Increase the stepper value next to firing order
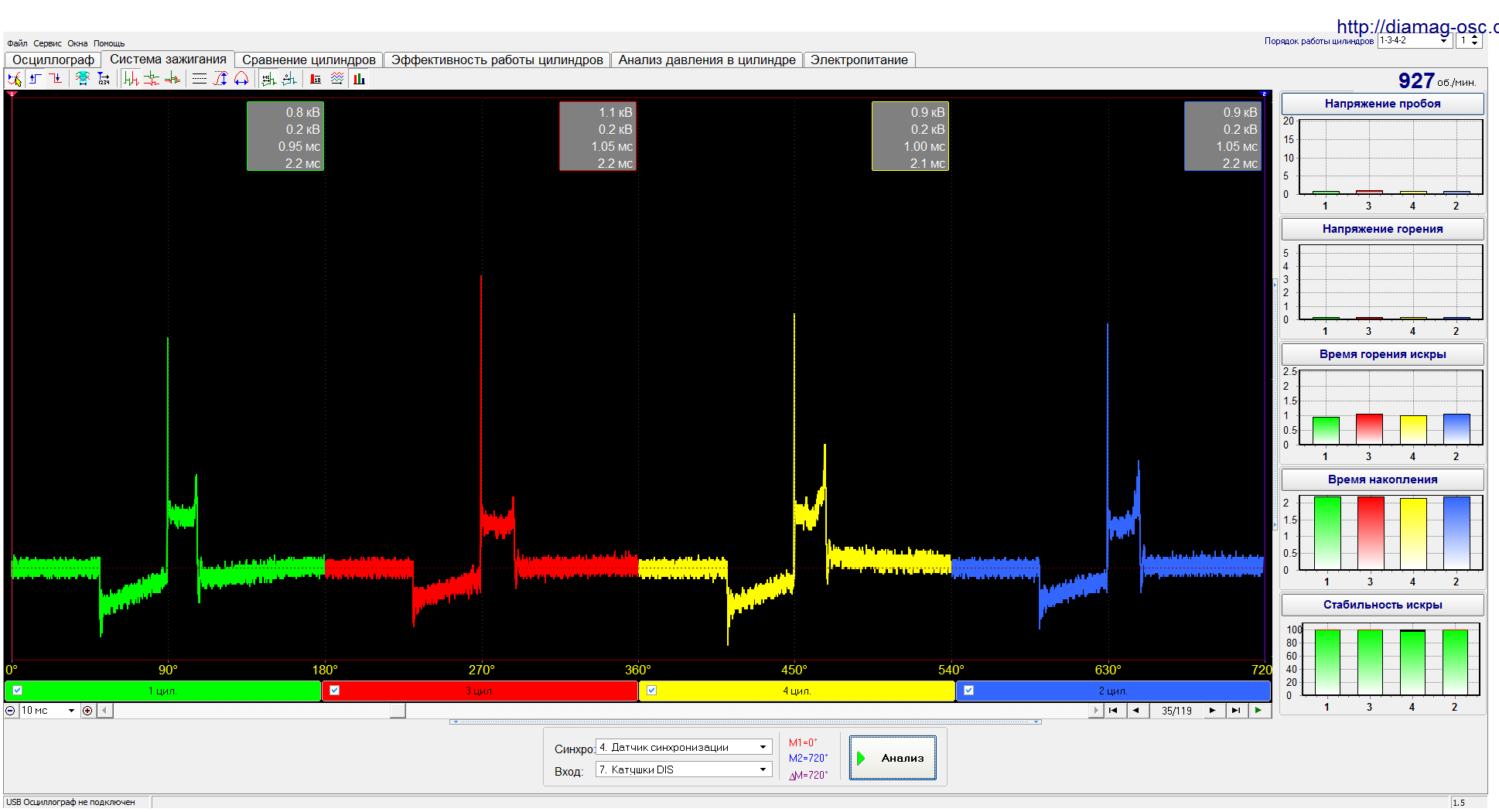Image resolution: width=1499 pixels, height=812 pixels. click(x=1476, y=37)
